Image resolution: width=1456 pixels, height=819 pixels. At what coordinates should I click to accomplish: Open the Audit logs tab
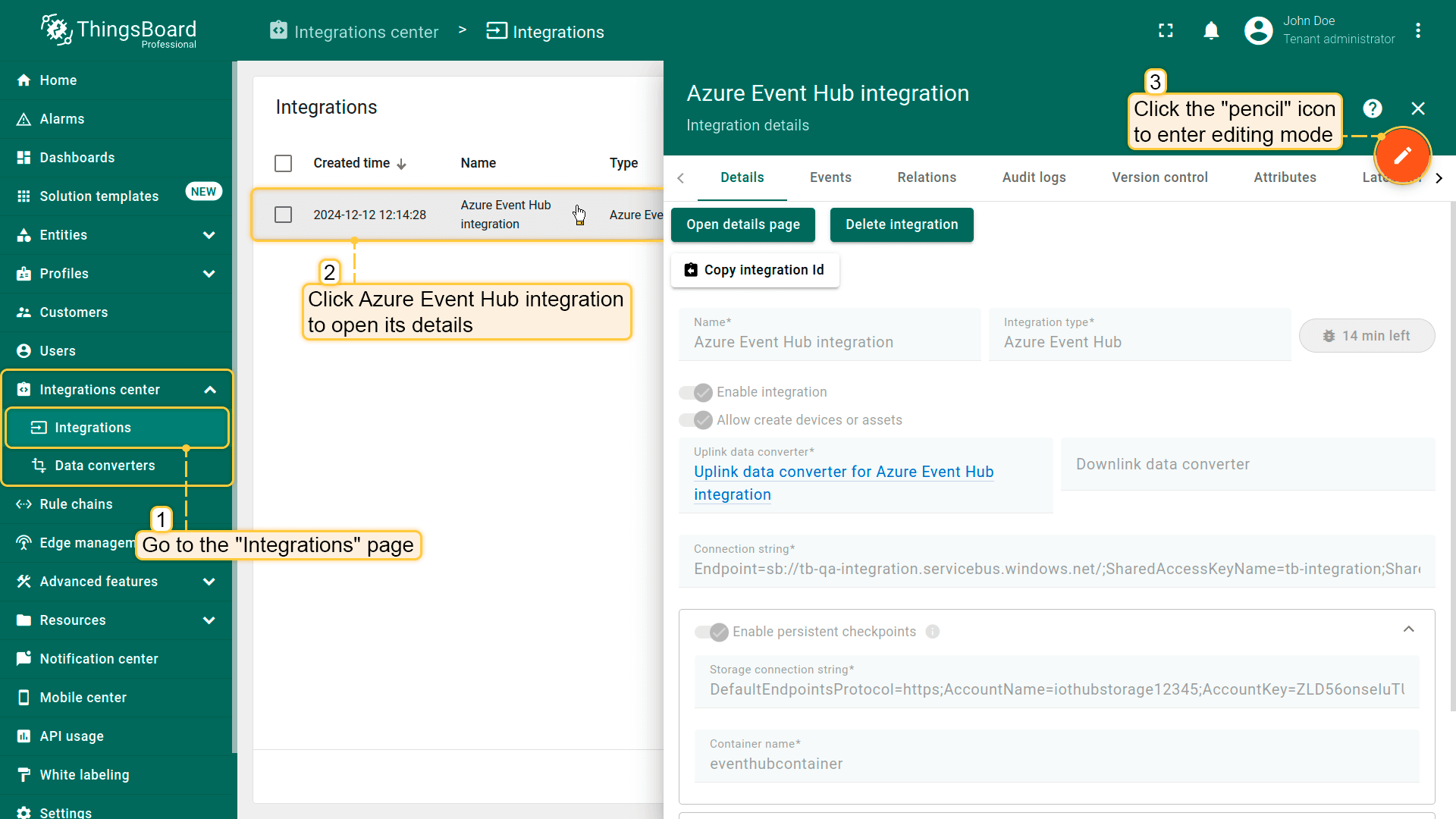pyautogui.click(x=1034, y=177)
